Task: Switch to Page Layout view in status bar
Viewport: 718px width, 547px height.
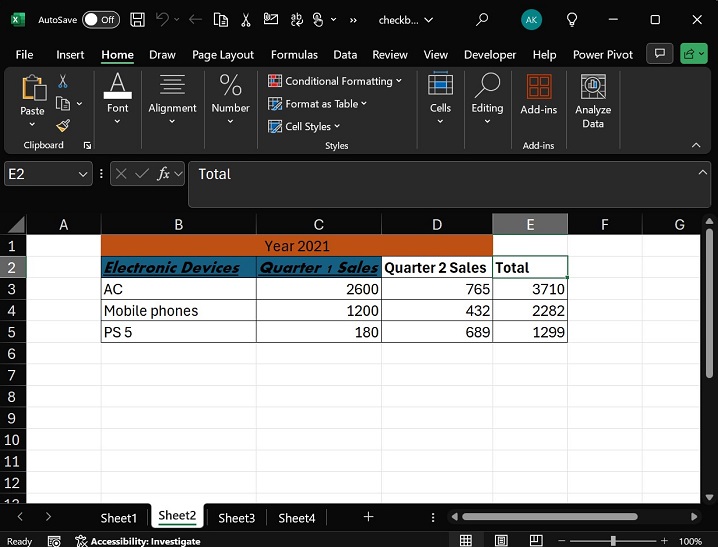Action: 500,541
